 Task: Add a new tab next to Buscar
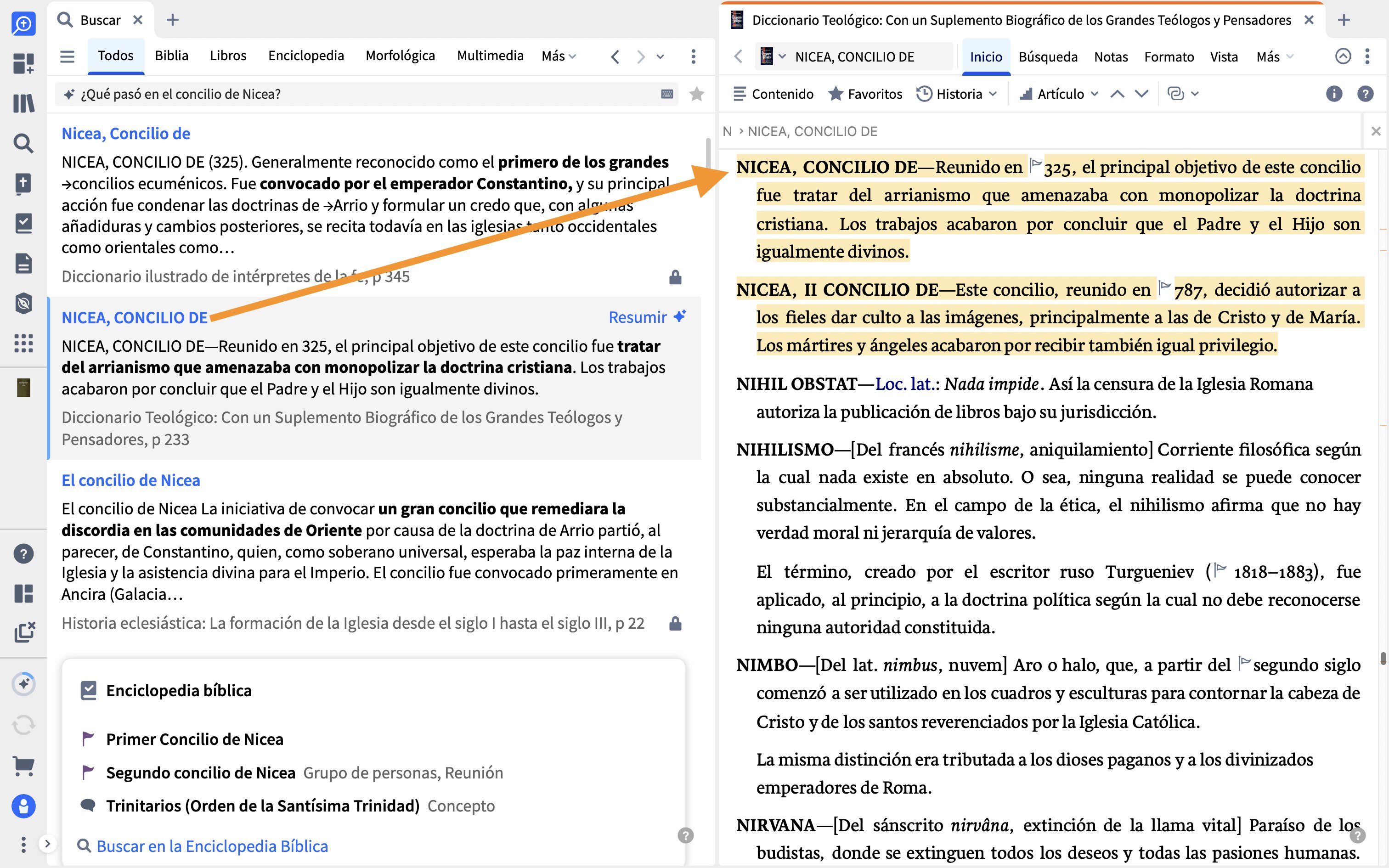pyautogui.click(x=172, y=20)
